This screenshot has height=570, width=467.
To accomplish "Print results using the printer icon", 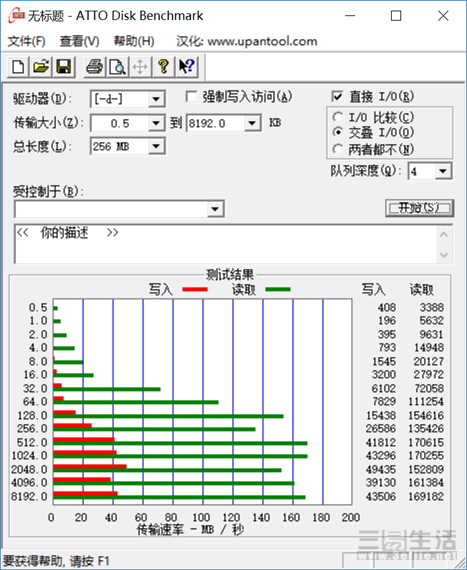I will click(94, 67).
